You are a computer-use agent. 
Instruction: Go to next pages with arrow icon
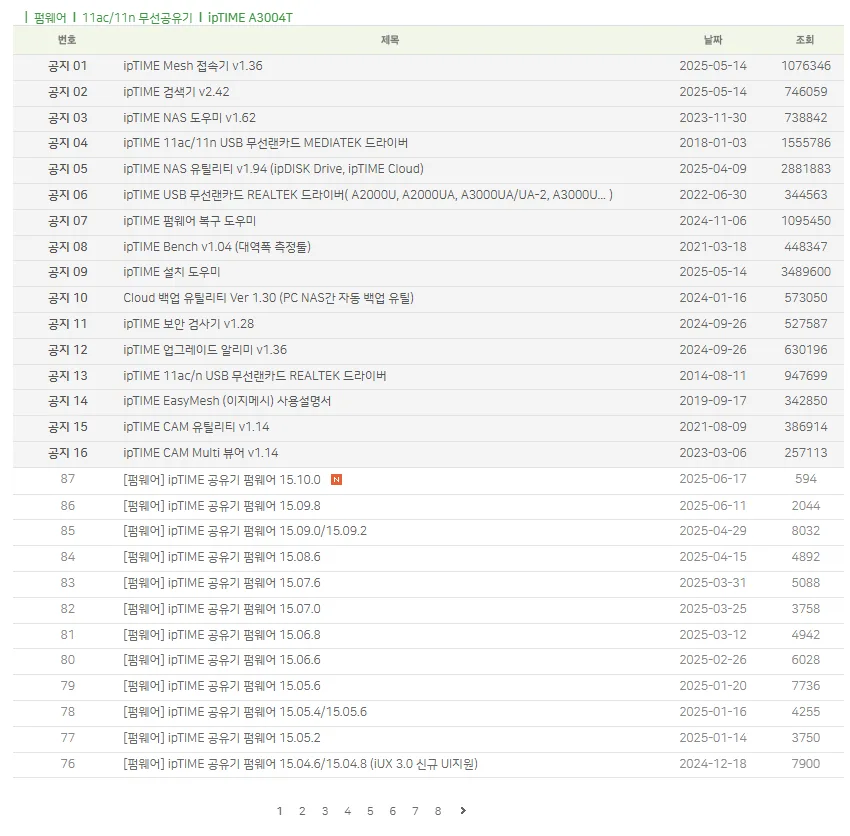[463, 811]
